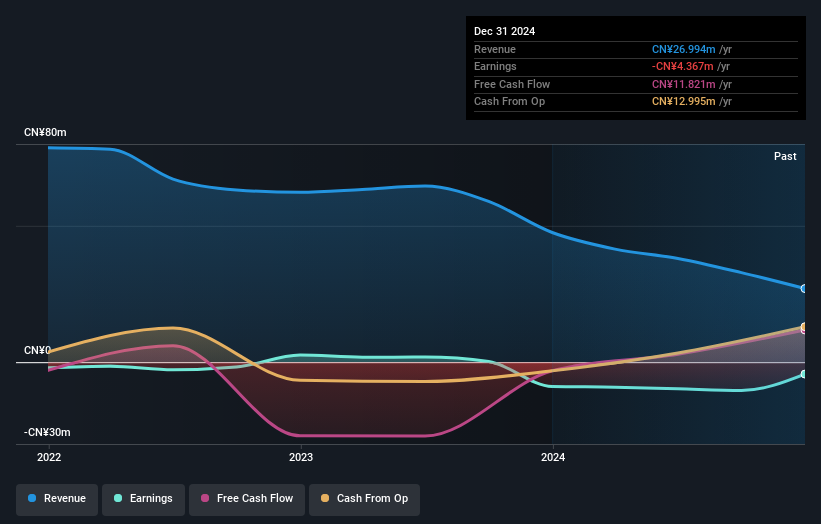Screen dimensions: 821x524
Task: Click the Earnings row label in tooltip
Action: (495, 66)
